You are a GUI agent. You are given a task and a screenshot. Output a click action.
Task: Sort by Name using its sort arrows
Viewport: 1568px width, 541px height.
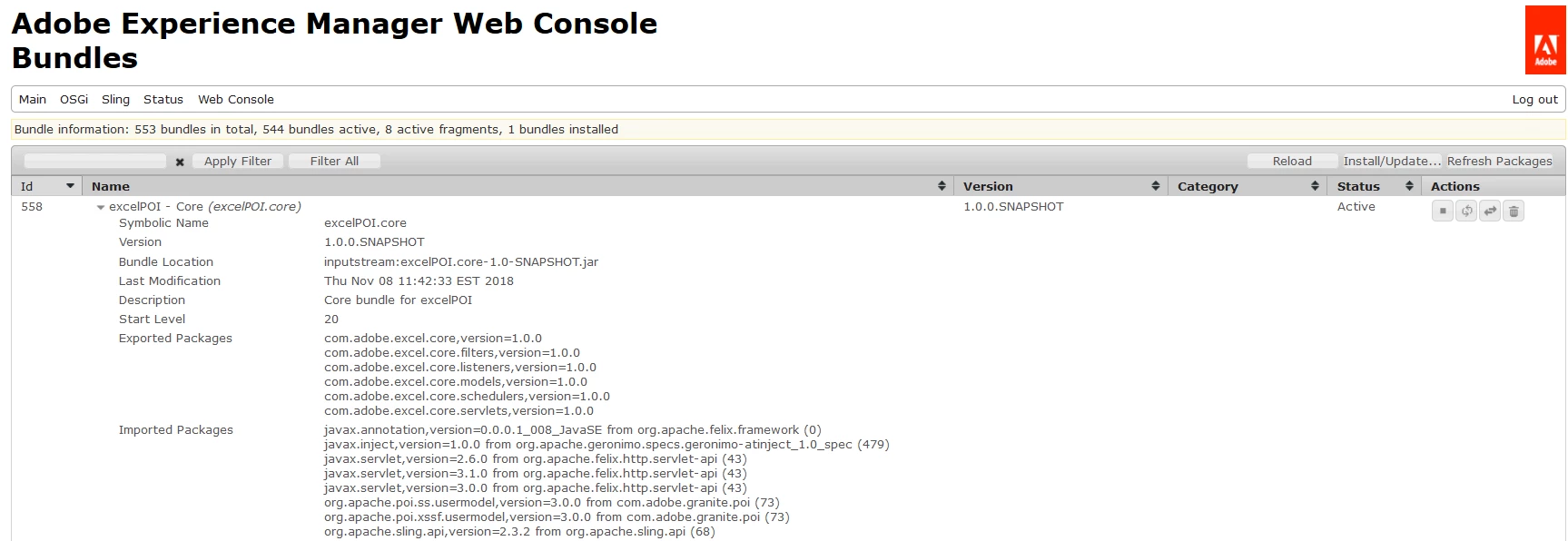click(942, 186)
